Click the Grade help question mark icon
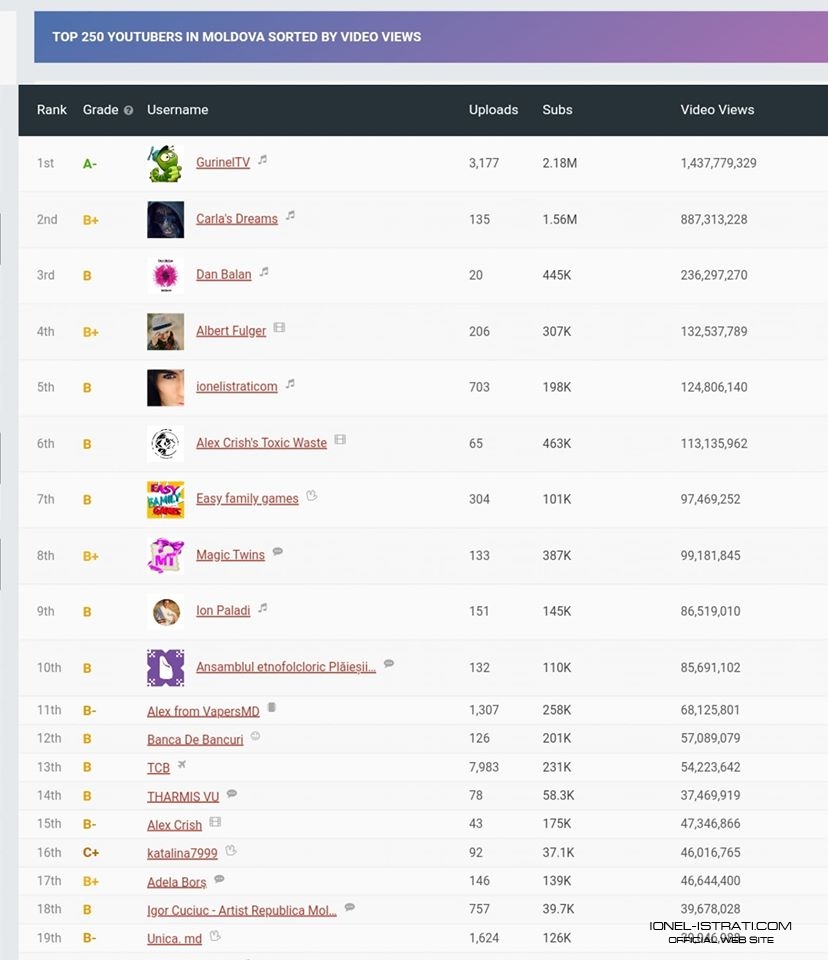This screenshot has height=960, width=828. [128, 111]
